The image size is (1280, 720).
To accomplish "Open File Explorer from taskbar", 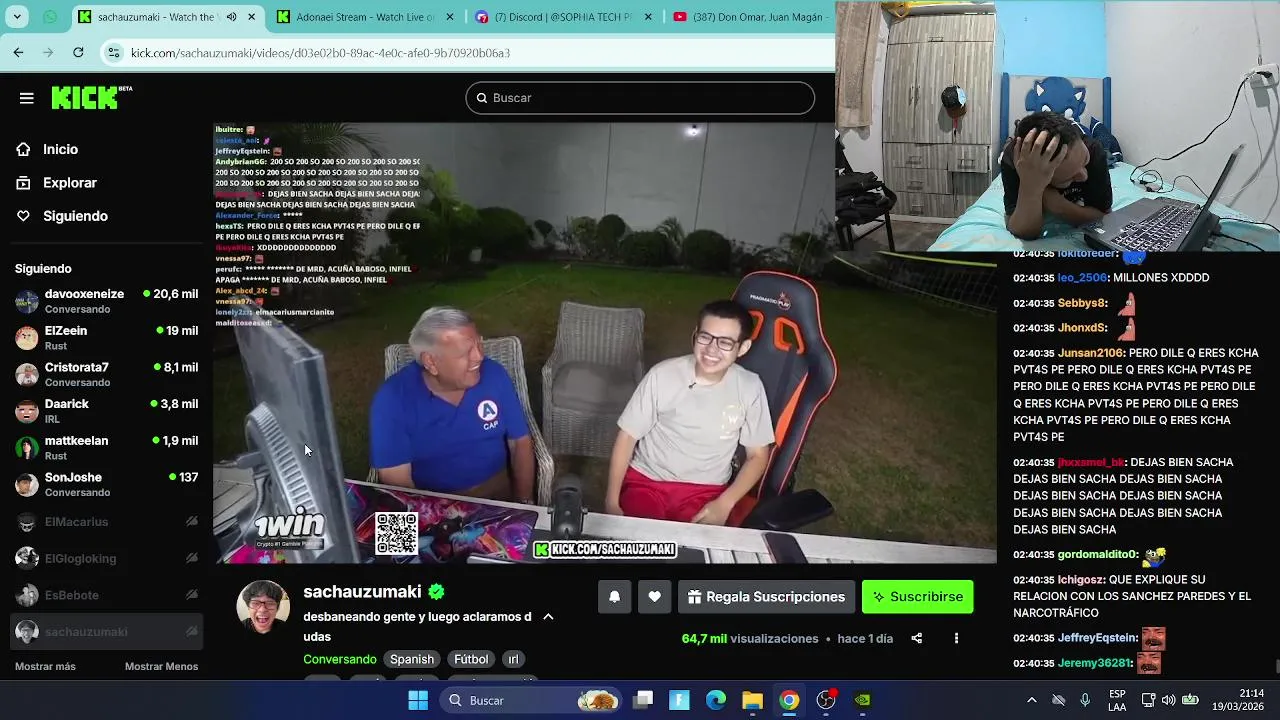I will coord(752,700).
